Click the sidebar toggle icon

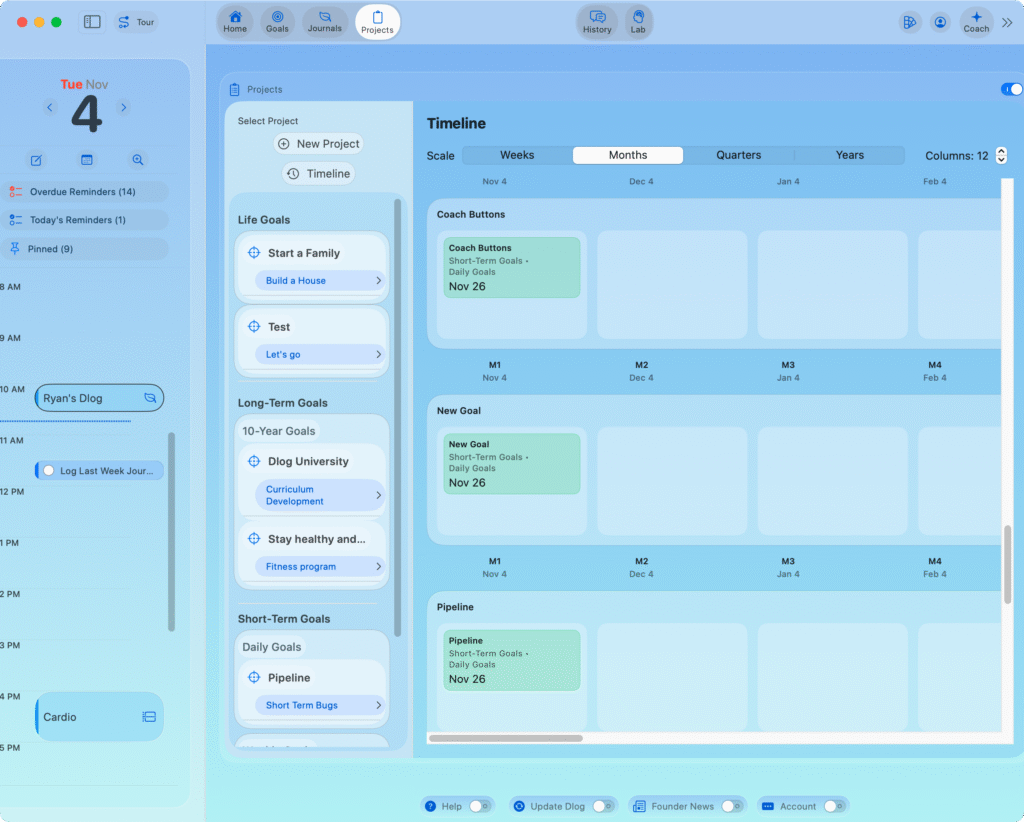point(92,22)
